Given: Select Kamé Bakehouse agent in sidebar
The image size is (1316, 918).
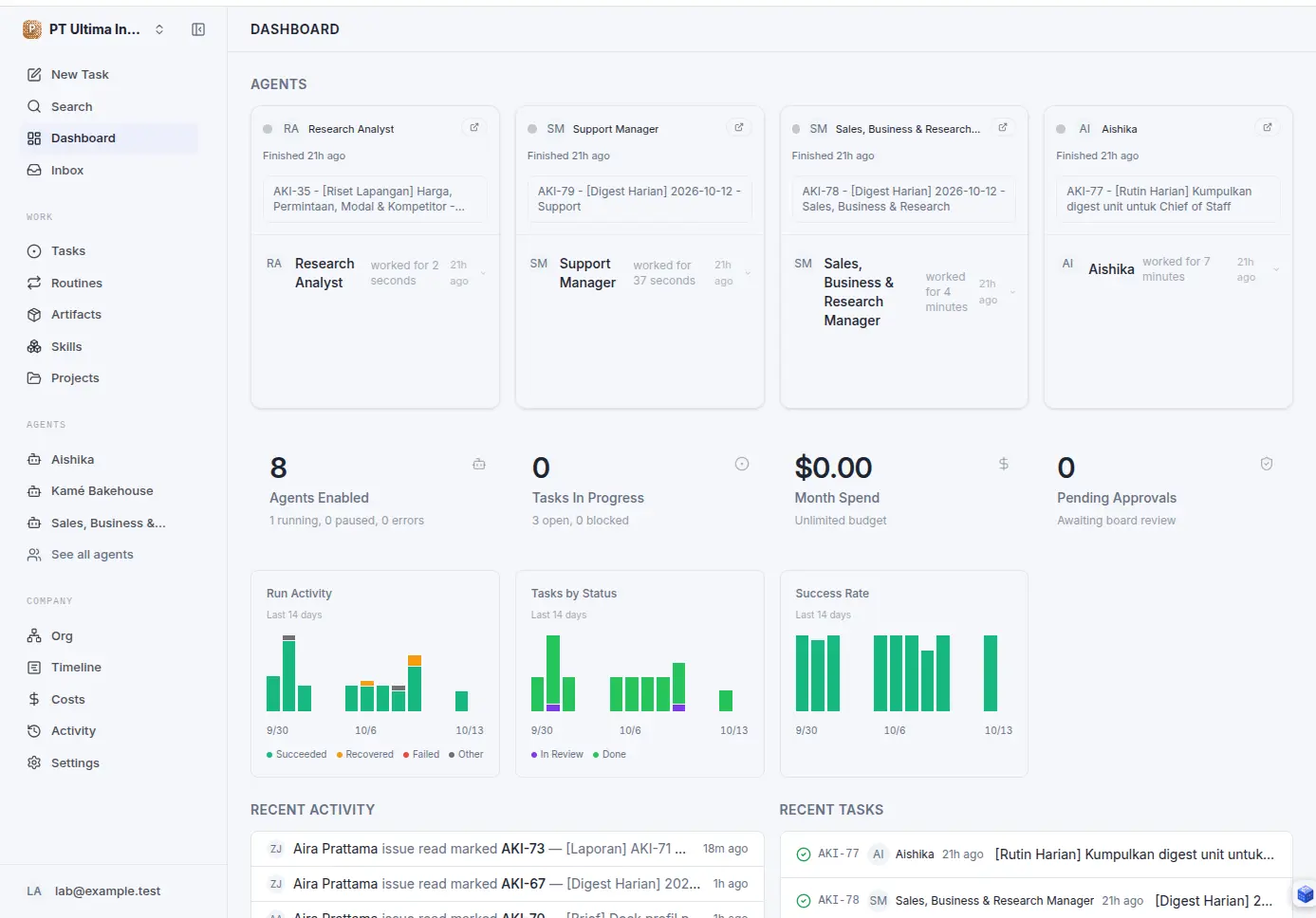Looking at the screenshot, I should (108, 491).
